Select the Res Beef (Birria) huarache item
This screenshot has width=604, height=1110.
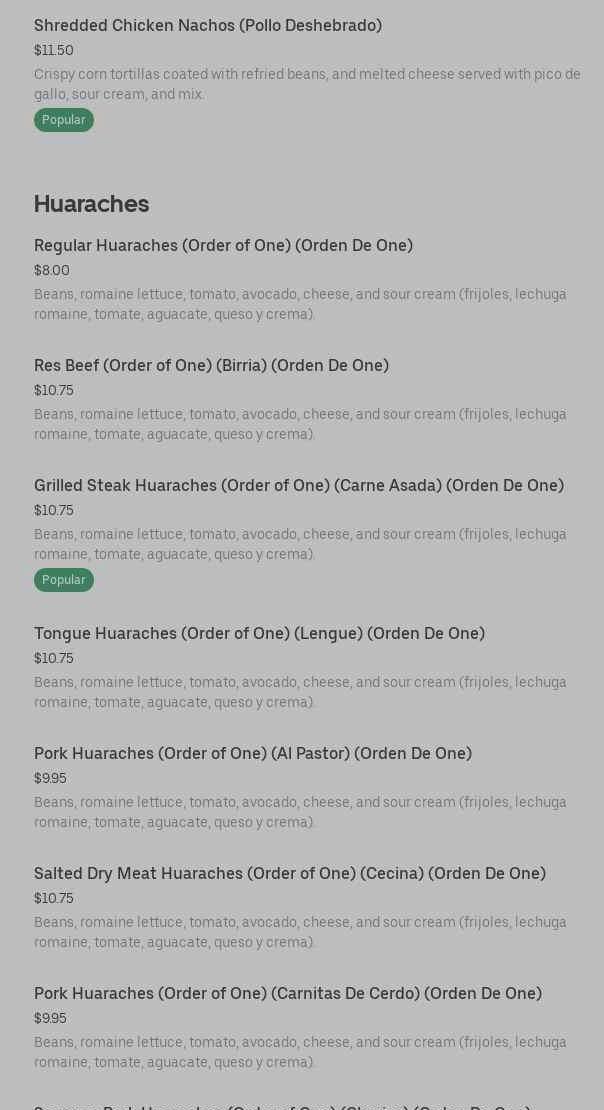[211, 366]
